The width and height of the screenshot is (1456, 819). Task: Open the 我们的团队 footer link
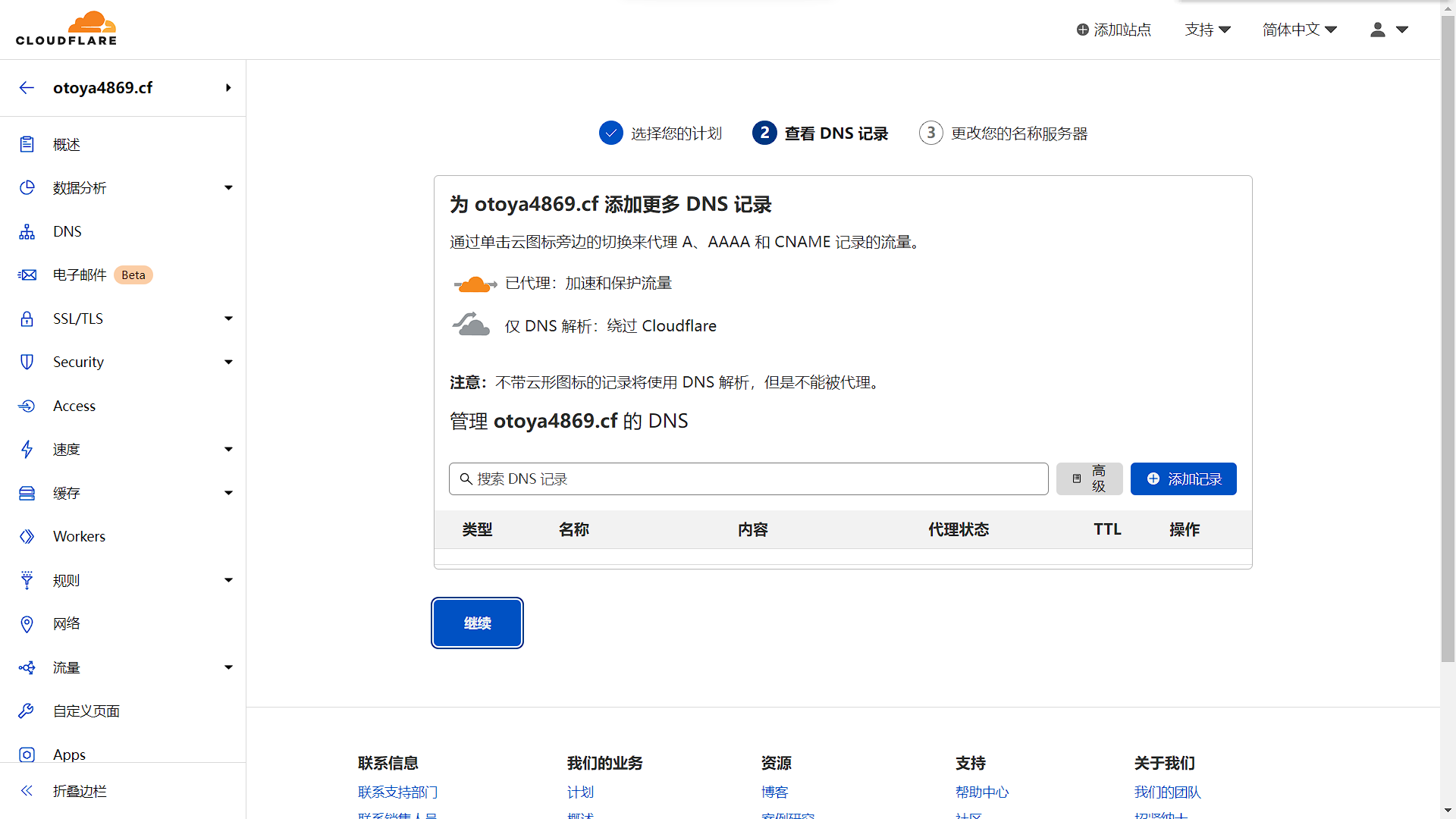tap(1168, 792)
